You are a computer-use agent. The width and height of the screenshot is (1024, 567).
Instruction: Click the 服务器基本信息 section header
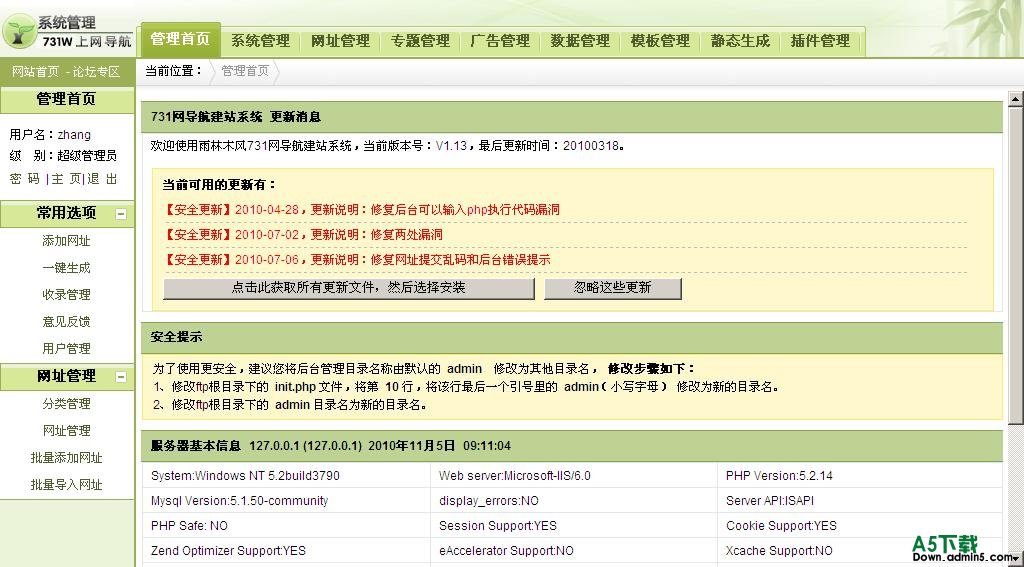(x=572, y=446)
